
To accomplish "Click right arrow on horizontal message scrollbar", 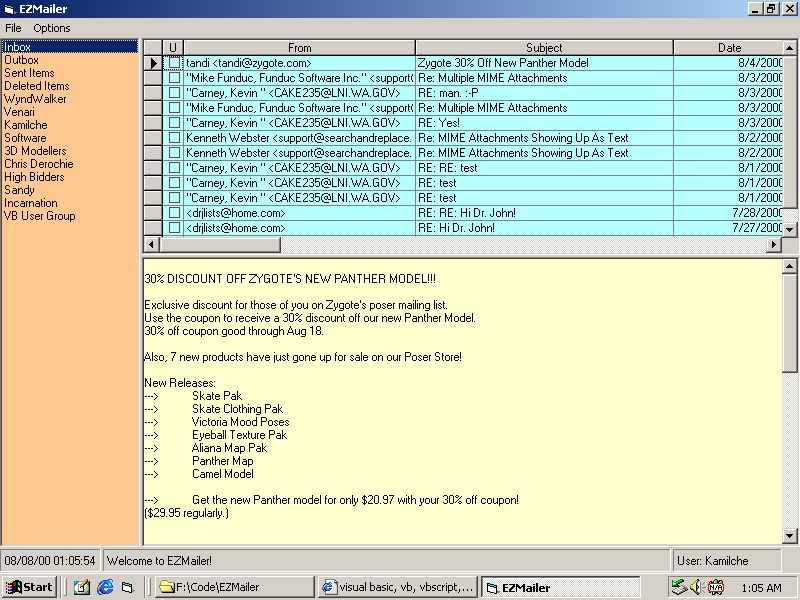I will pyautogui.click(x=774, y=245).
